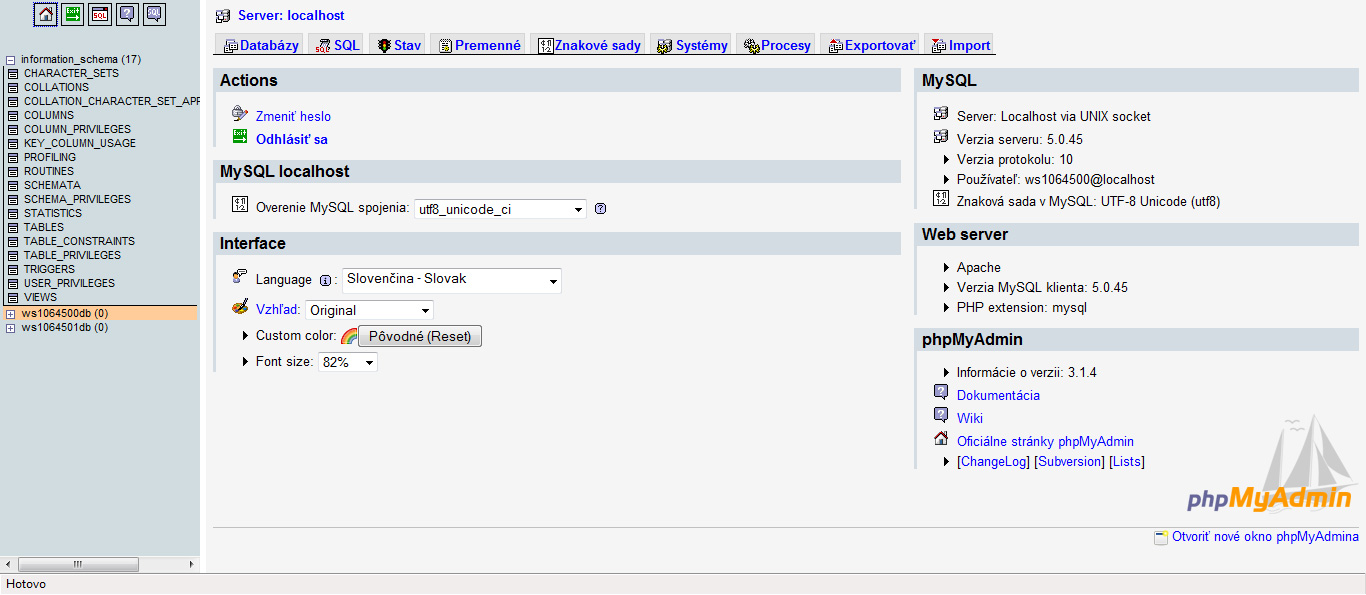Viewport: 1366px width, 595px height.
Task: Open the MySQL connection collation dropdown
Action: [x=500, y=209]
